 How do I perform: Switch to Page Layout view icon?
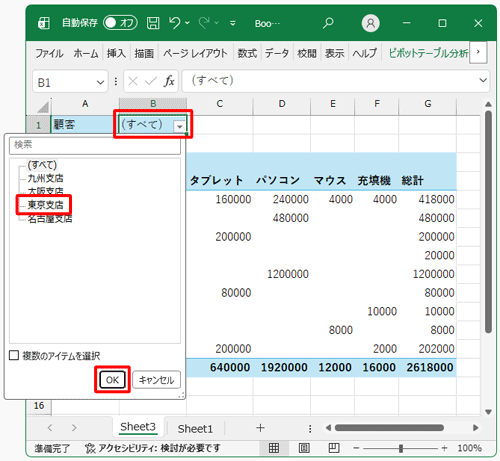pos(304,448)
